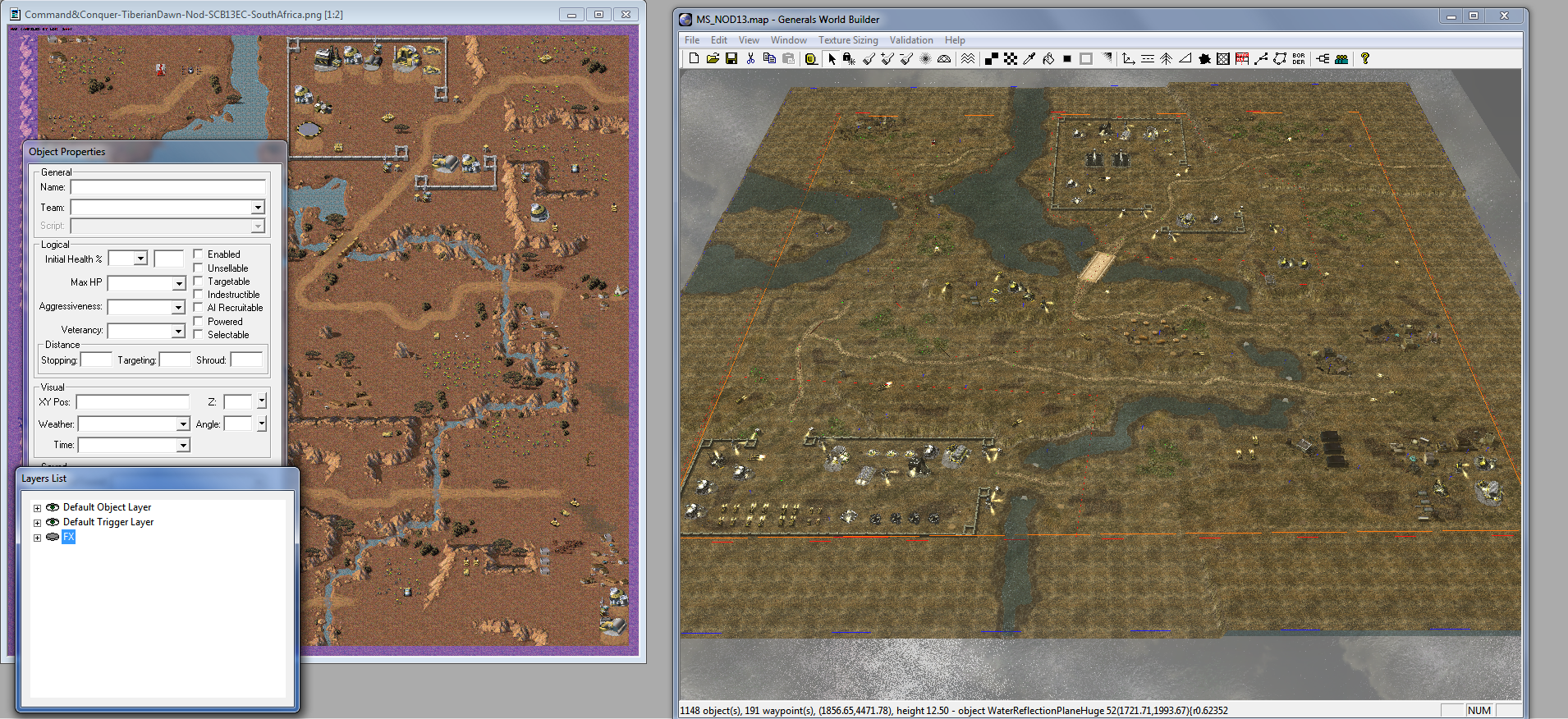The height and width of the screenshot is (719, 1568).
Task: Choose the paint bucket flood fill tool
Action: 1048,58
